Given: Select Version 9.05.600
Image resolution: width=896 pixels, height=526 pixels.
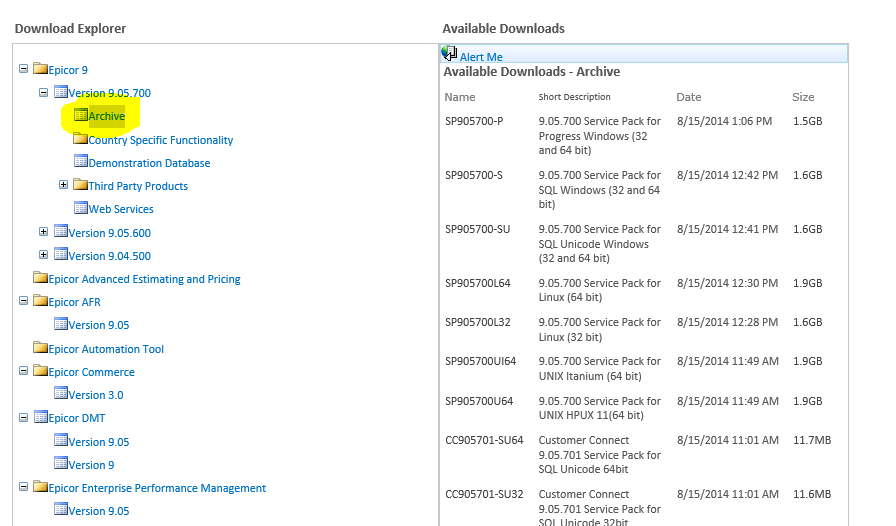Looking at the screenshot, I should point(110,233).
